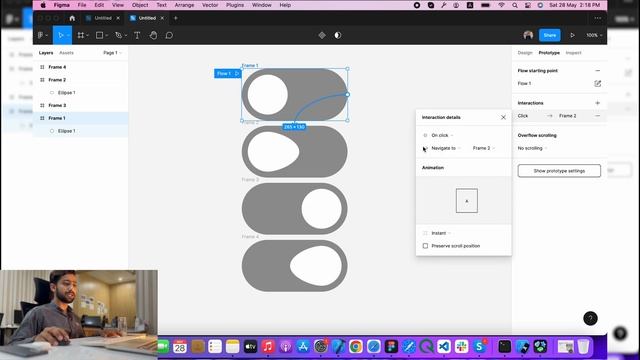Click the white ellipse in Frame 3 on canvas
This screenshot has height=360, width=640.
(322, 209)
